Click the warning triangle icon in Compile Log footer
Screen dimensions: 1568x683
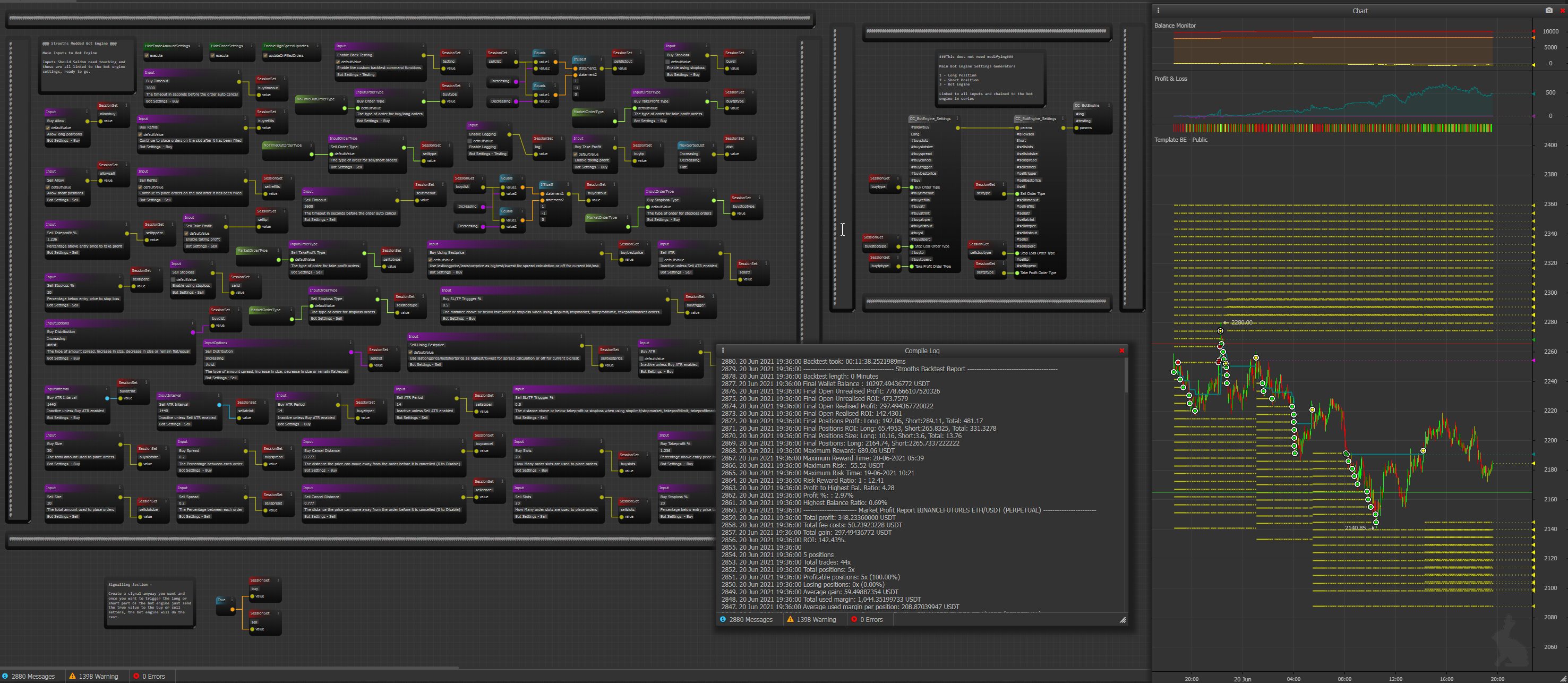click(790, 619)
